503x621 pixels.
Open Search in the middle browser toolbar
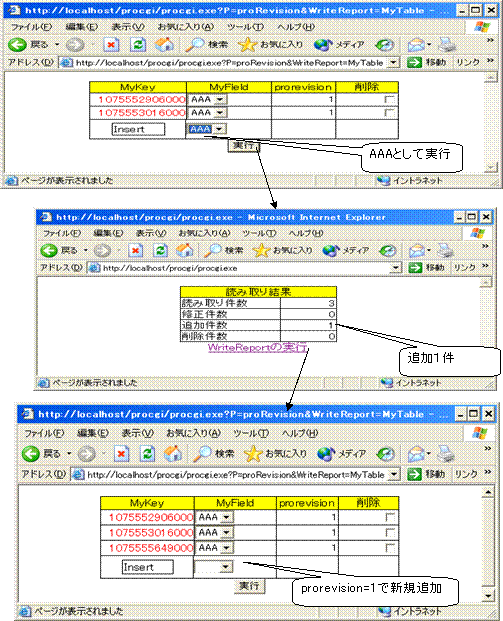coord(223,251)
